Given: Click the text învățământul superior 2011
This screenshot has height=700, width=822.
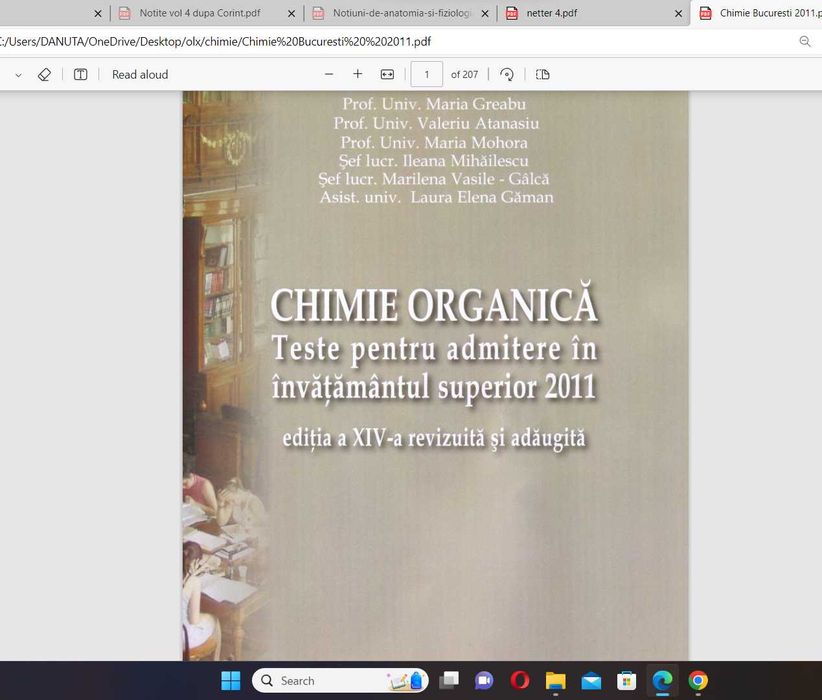Looking at the screenshot, I should coord(434,387).
